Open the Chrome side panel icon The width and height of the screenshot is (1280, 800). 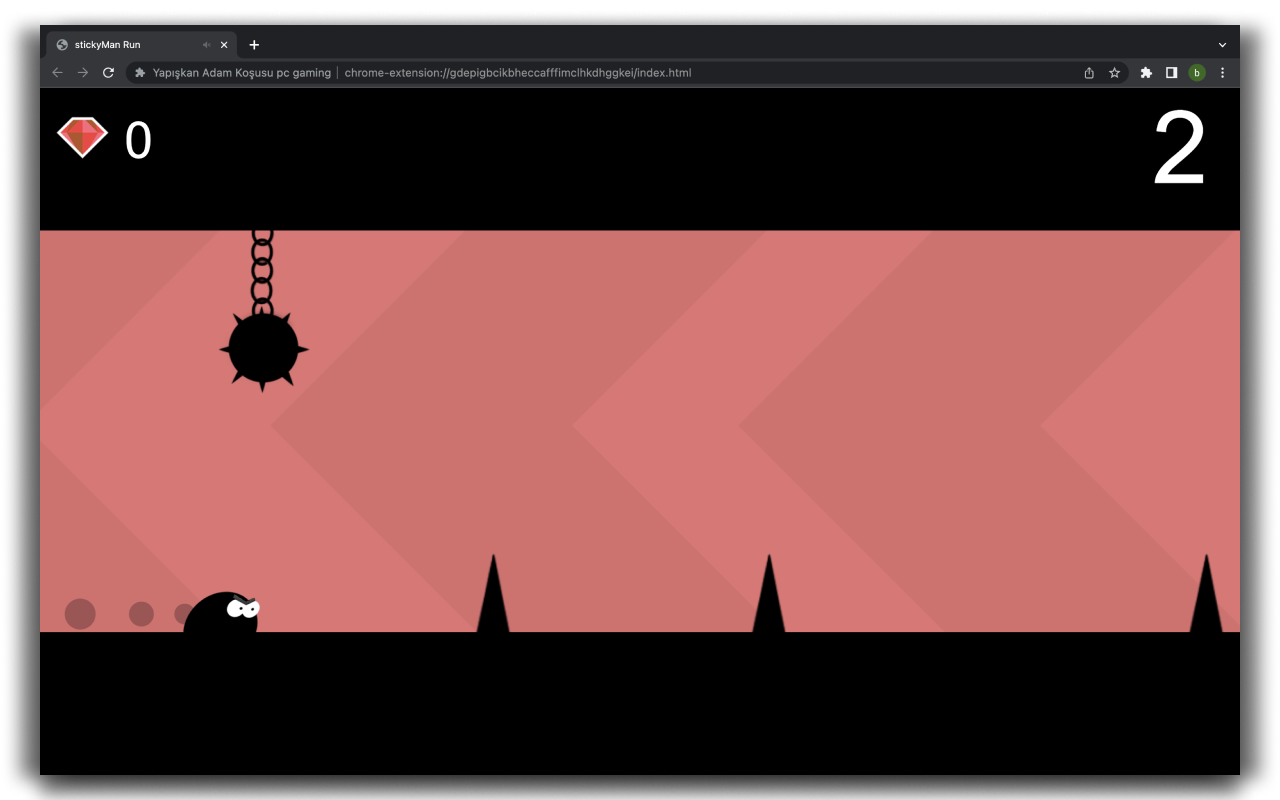click(1171, 72)
